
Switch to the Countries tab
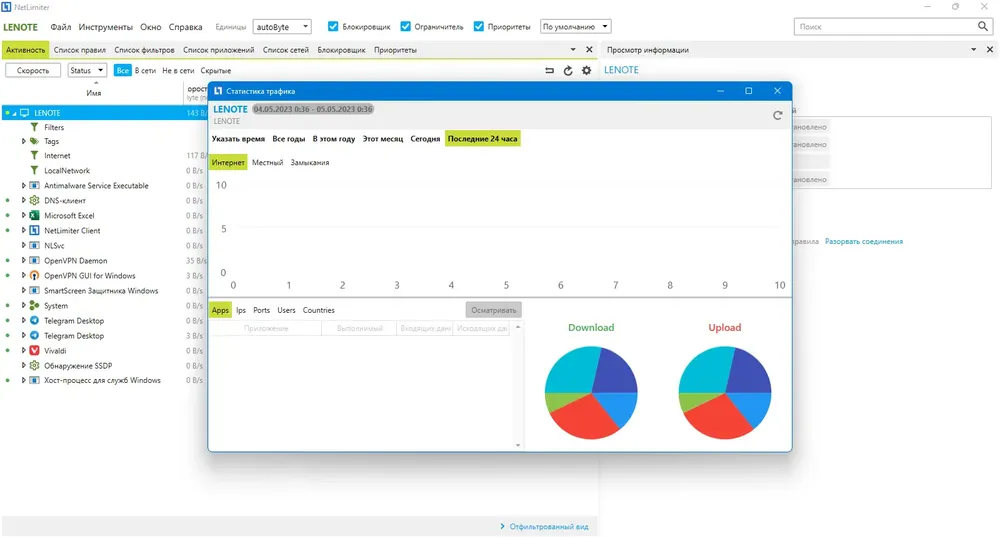pyautogui.click(x=318, y=310)
